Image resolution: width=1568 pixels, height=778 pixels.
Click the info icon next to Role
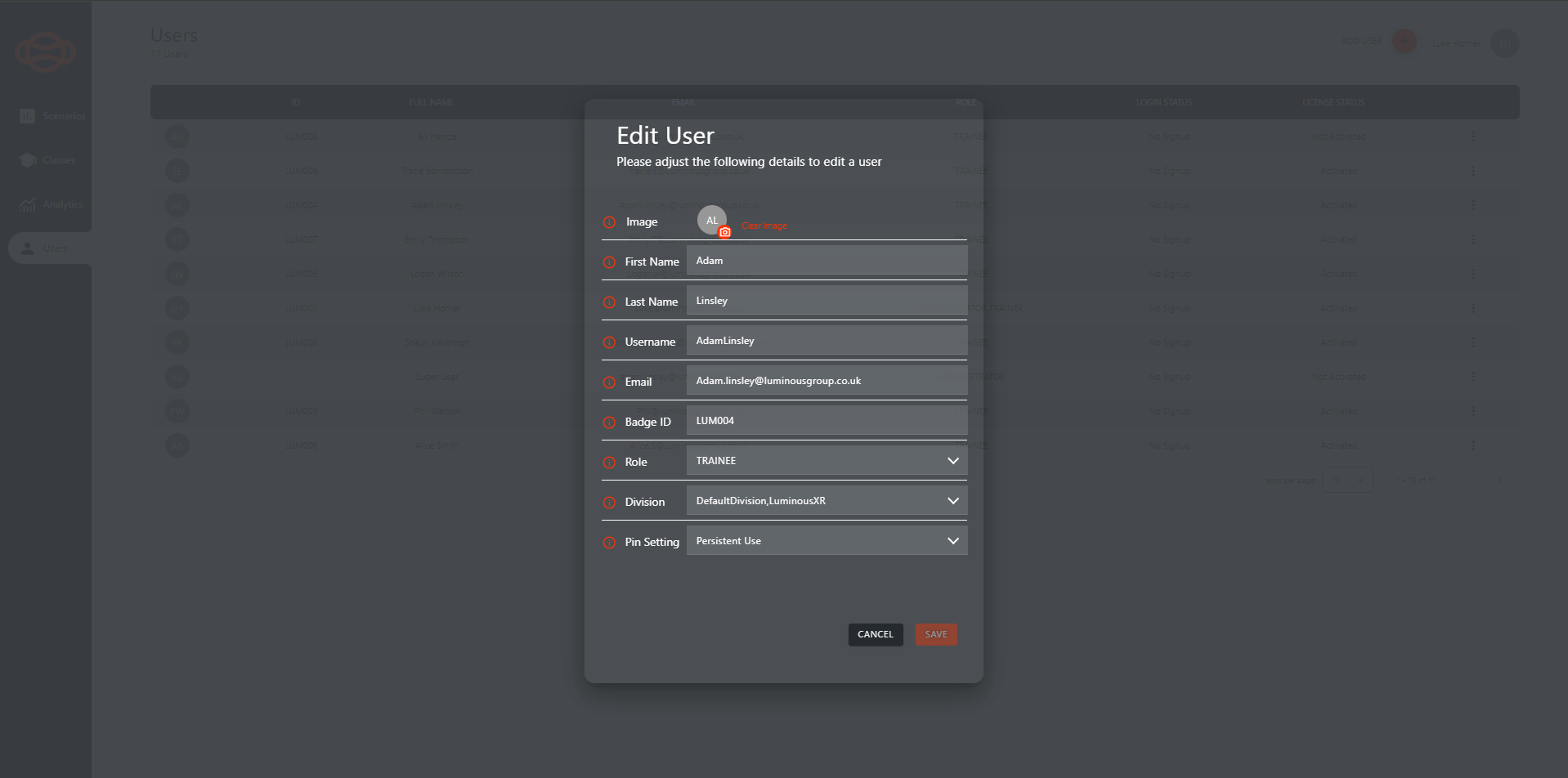click(609, 463)
